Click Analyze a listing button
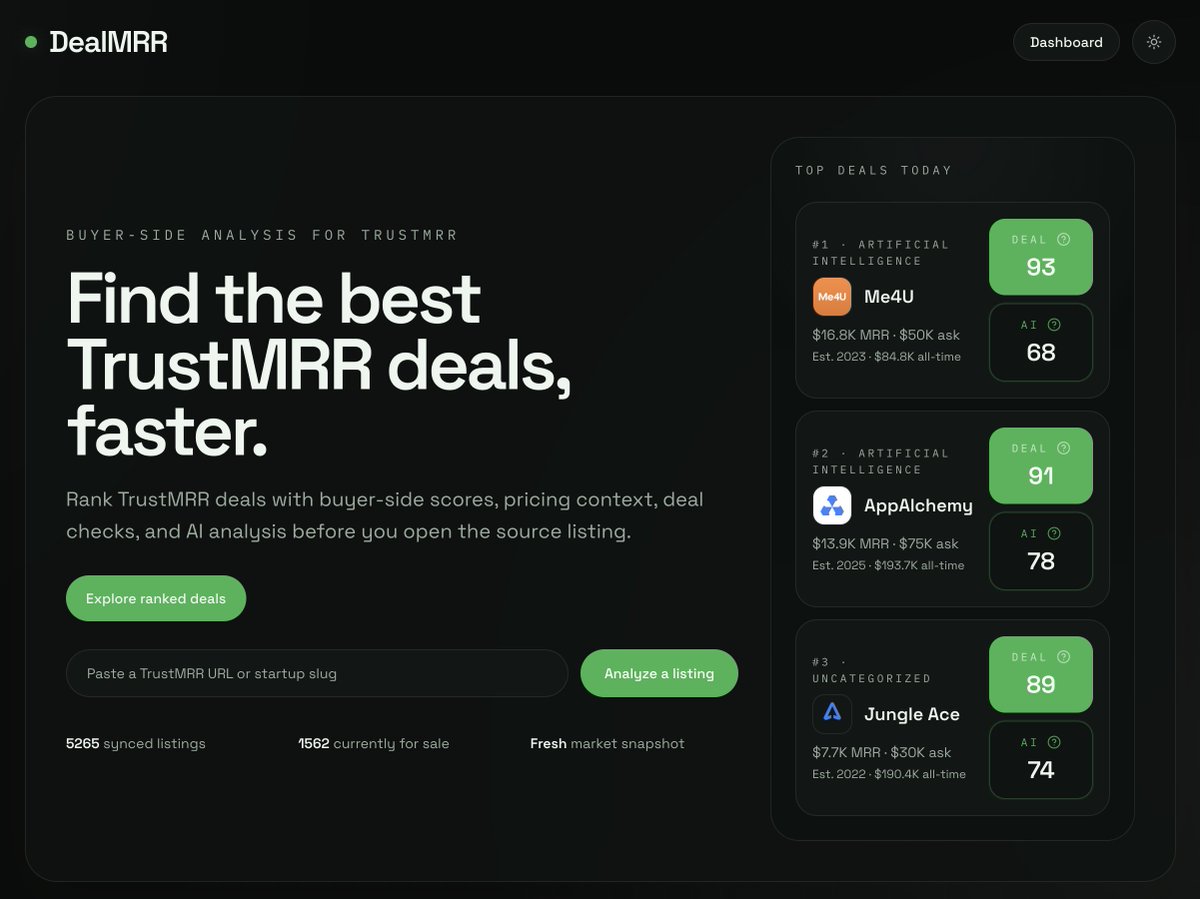Viewport: 1200px width, 899px height. pyautogui.click(x=659, y=673)
